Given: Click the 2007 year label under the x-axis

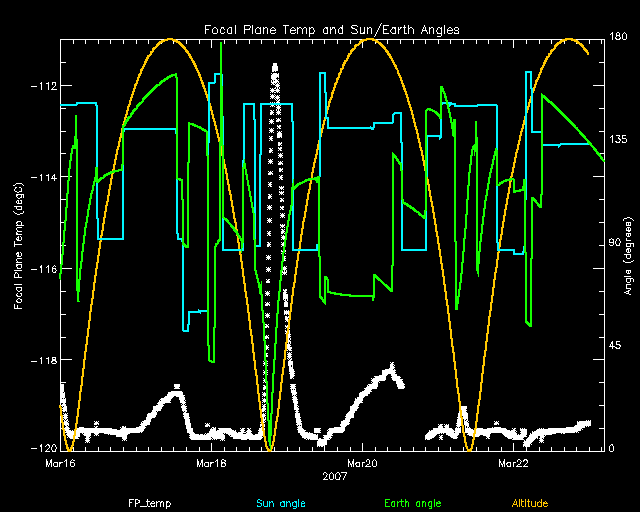Looking at the screenshot, I should [x=335, y=477].
